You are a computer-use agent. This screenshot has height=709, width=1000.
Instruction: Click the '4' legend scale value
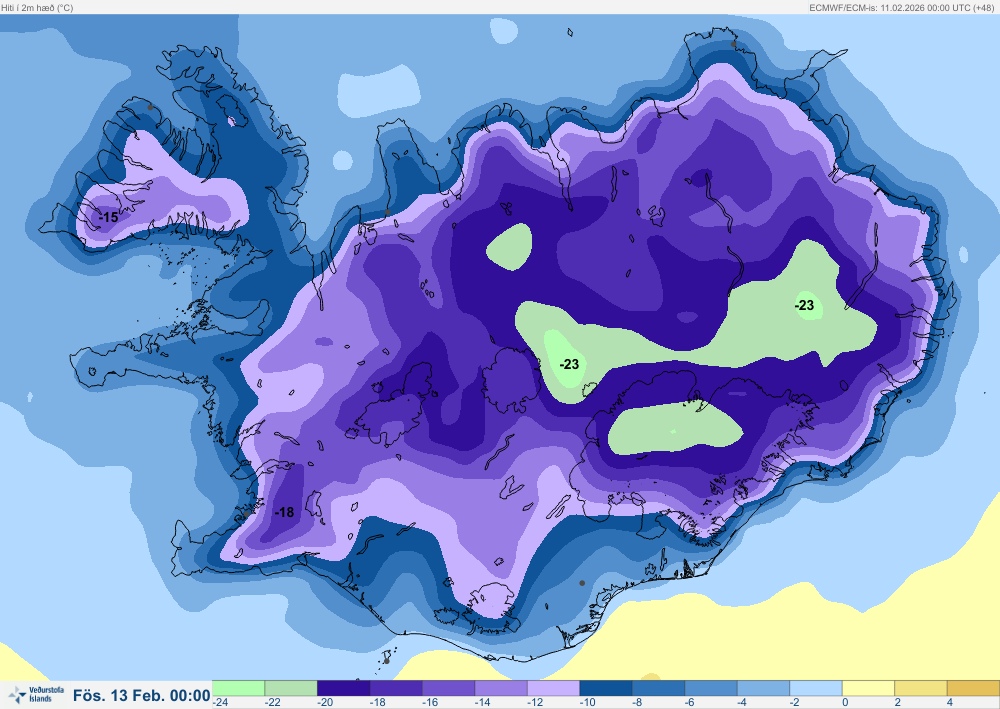[950, 703]
